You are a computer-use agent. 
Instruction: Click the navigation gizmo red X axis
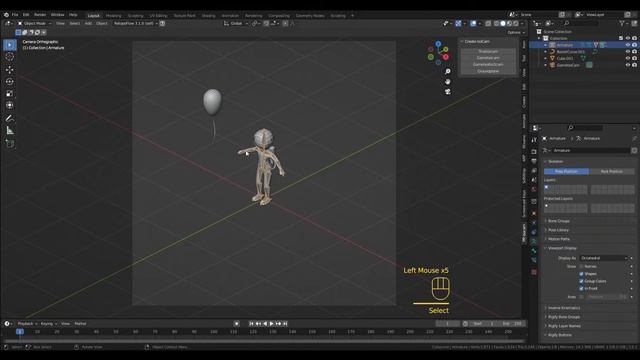[446, 57]
